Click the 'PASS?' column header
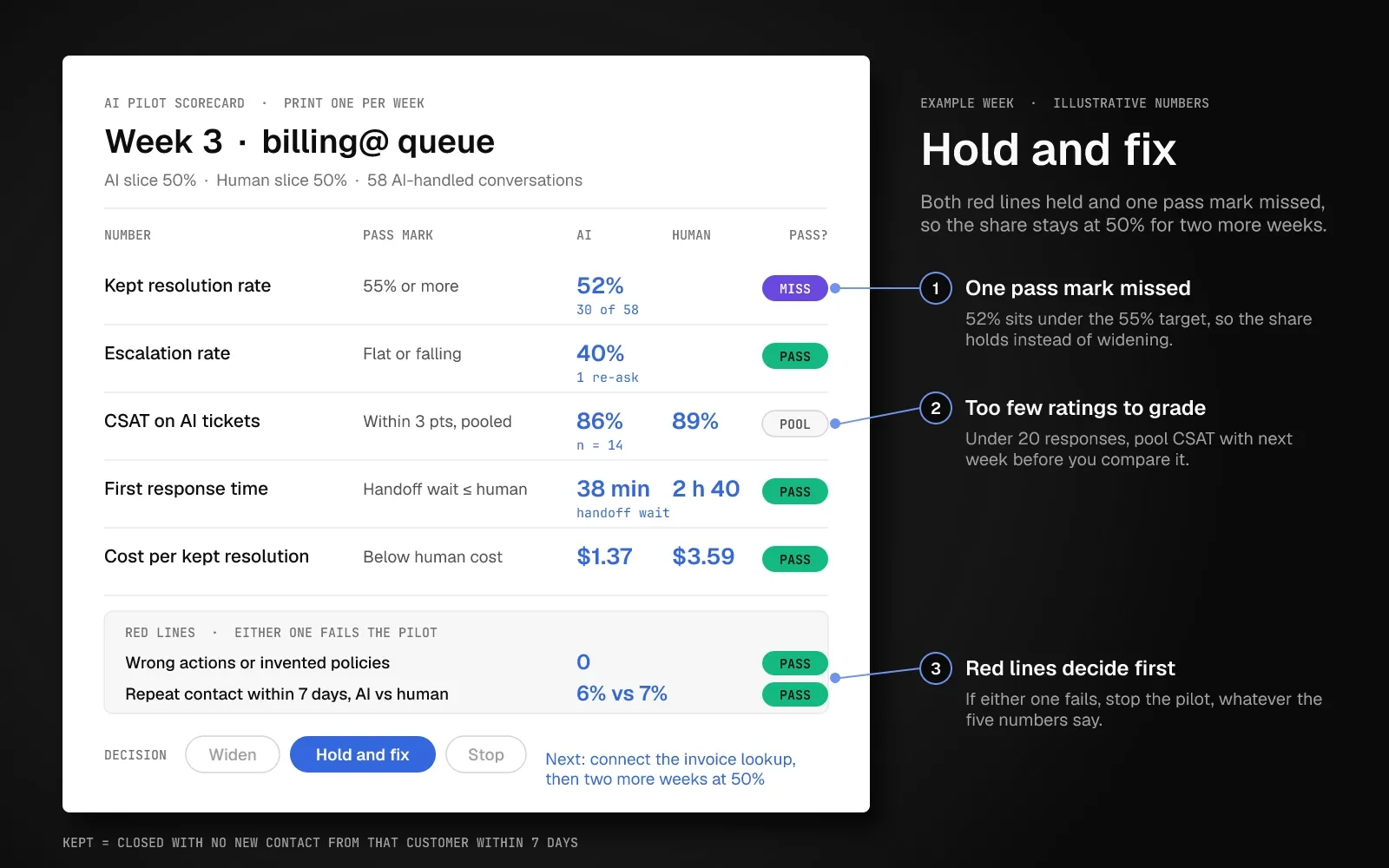 [808, 235]
